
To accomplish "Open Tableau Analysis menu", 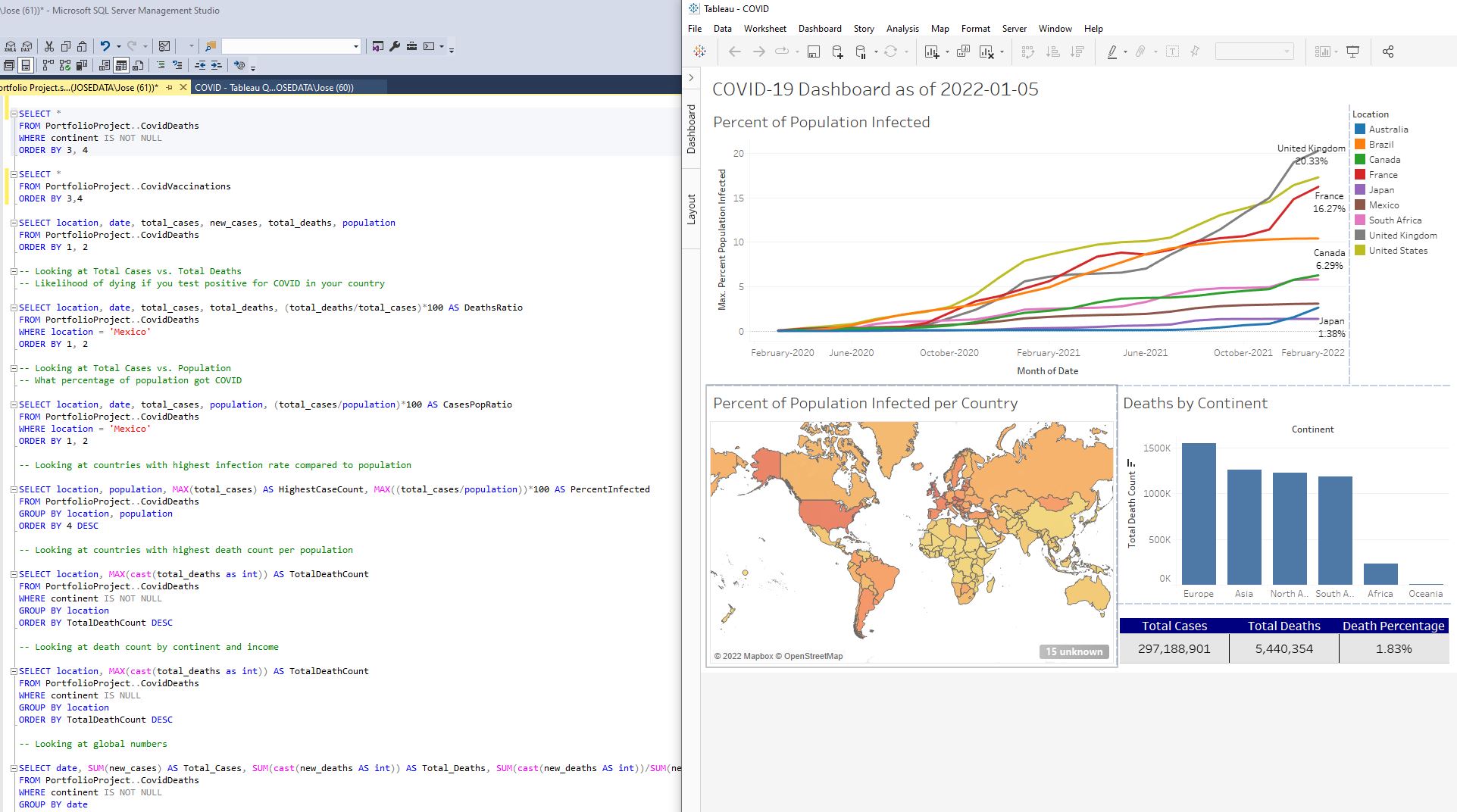I will pyautogui.click(x=902, y=29).
